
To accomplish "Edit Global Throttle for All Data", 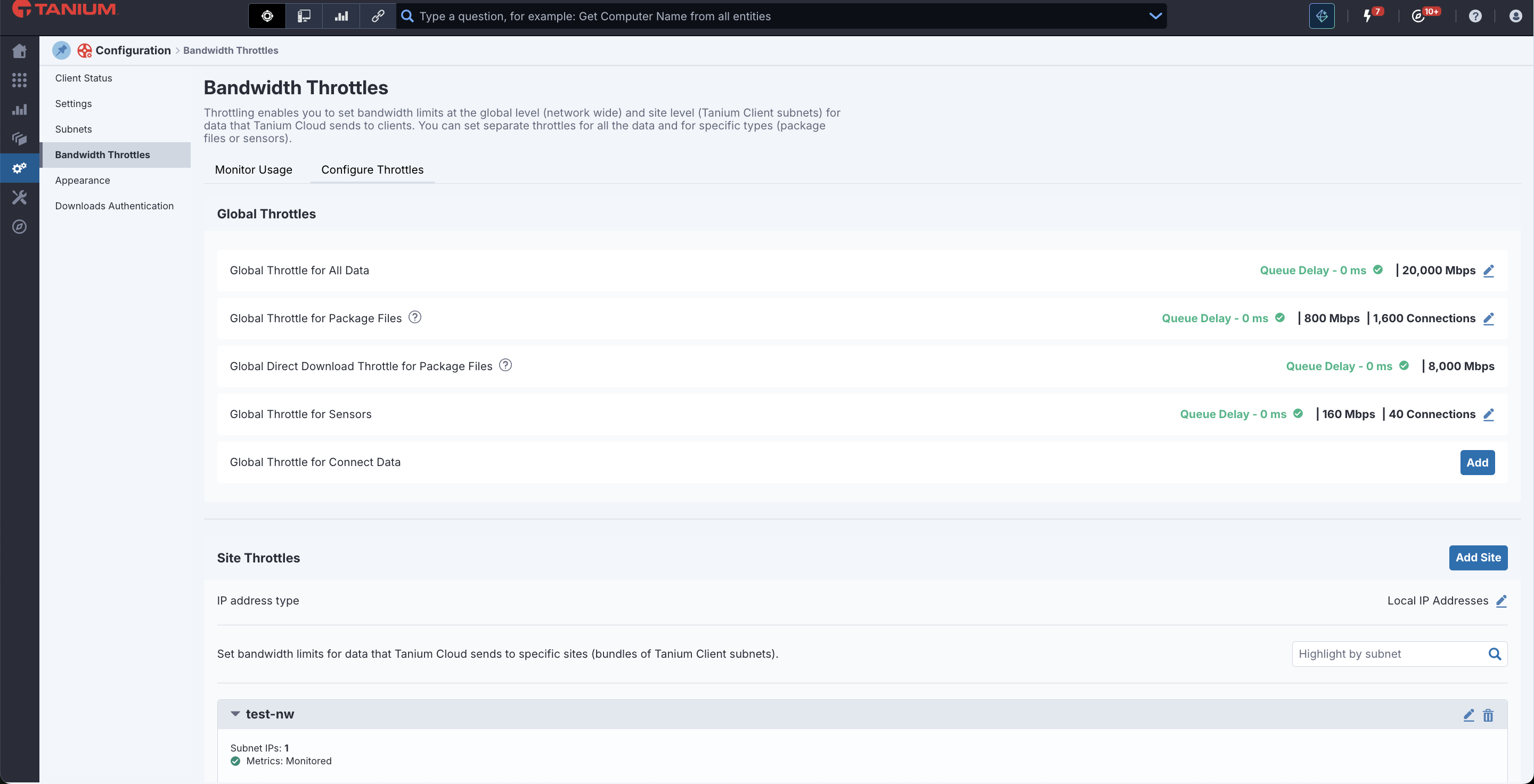I will coord(1488,270).
